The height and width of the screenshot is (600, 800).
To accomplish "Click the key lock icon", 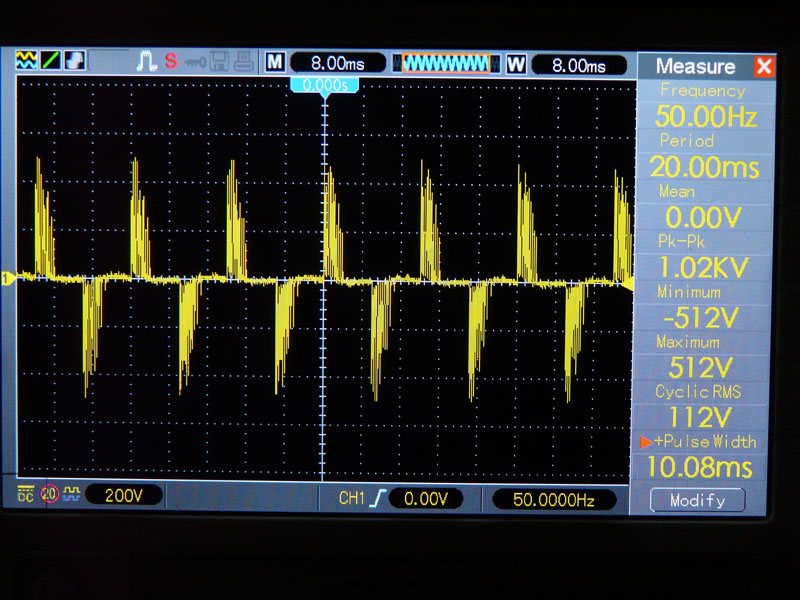I will (195, 62).
